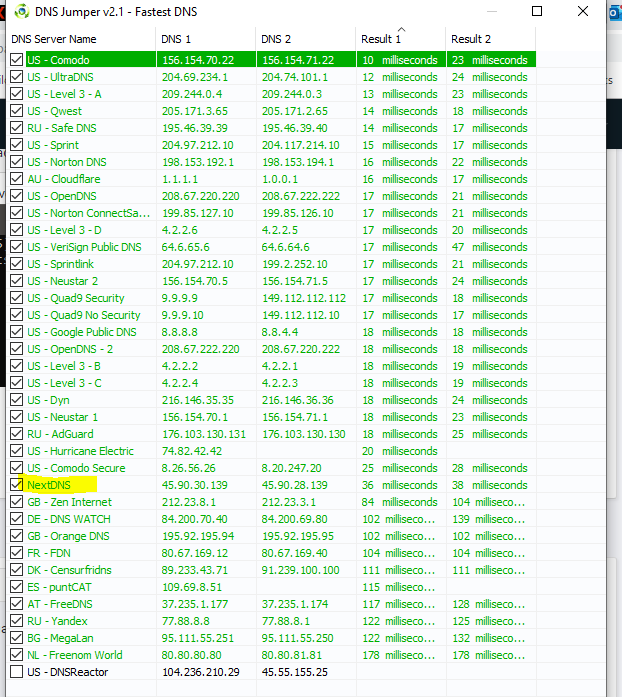Select US - OpenDNS - 2 entry
622x697 pixels.
tap(70, 349)
